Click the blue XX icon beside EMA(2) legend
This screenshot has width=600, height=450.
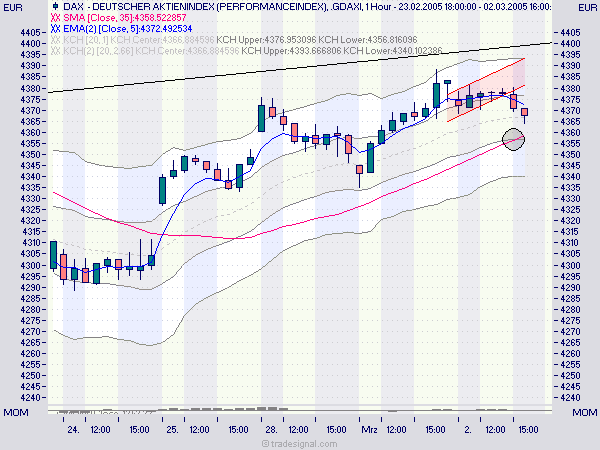point(56,29)
